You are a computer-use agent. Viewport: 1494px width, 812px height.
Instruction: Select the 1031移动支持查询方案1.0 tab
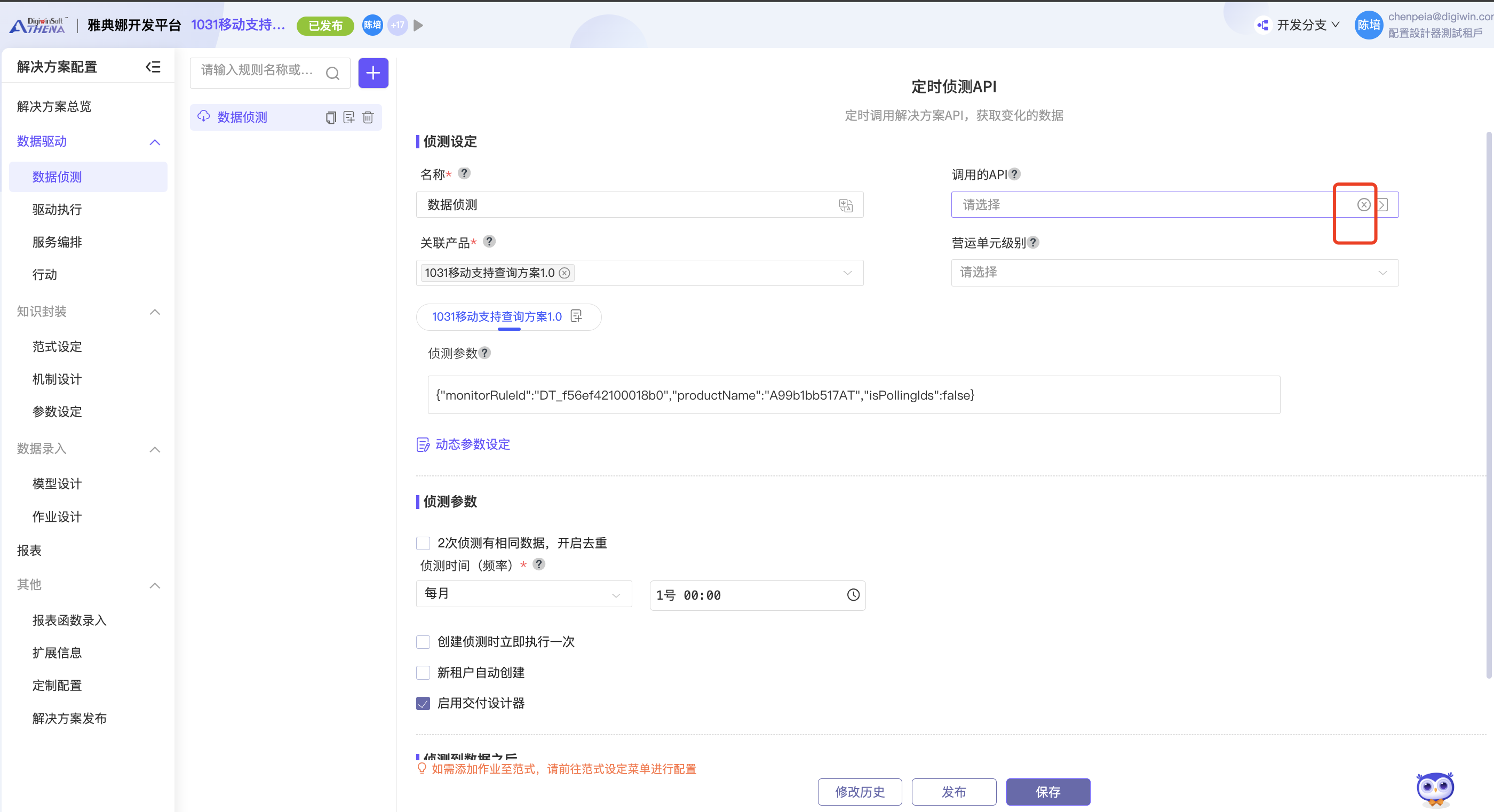click(x=496, y=317)
